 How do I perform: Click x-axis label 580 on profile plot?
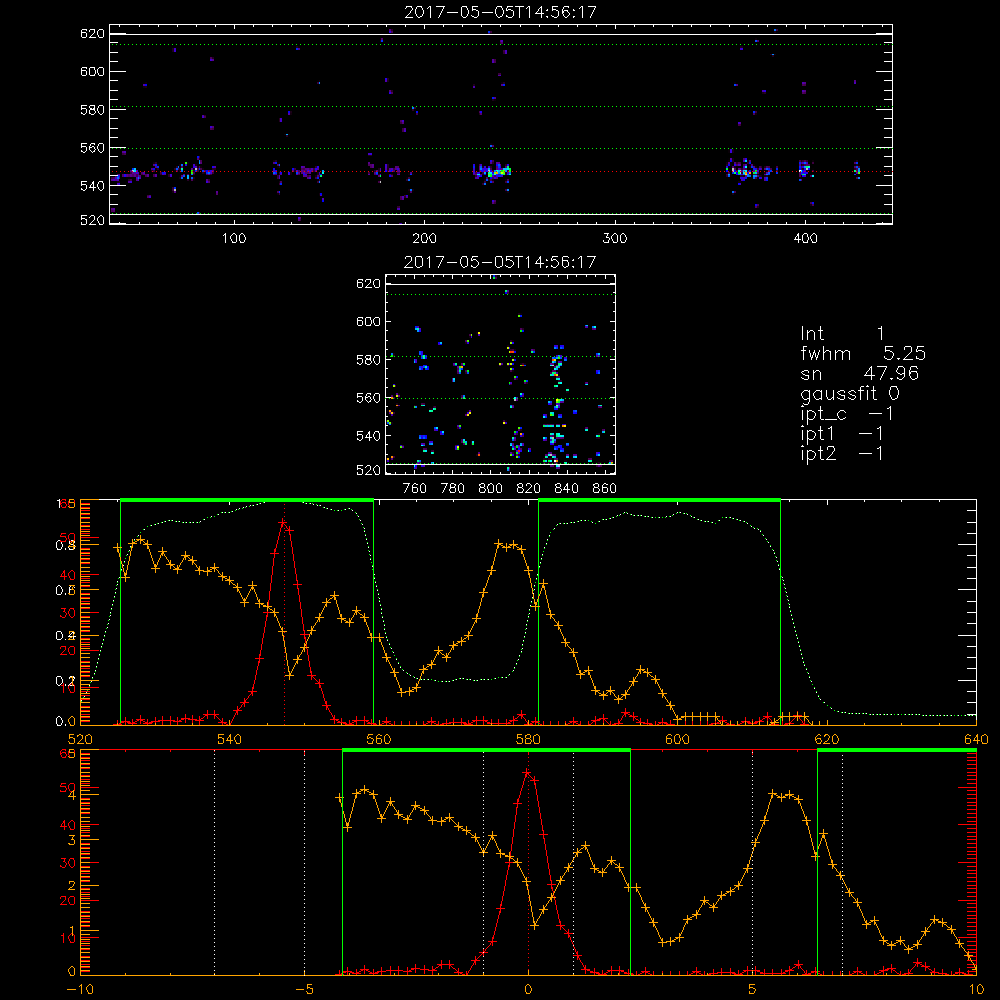click(x=528, y=739)
